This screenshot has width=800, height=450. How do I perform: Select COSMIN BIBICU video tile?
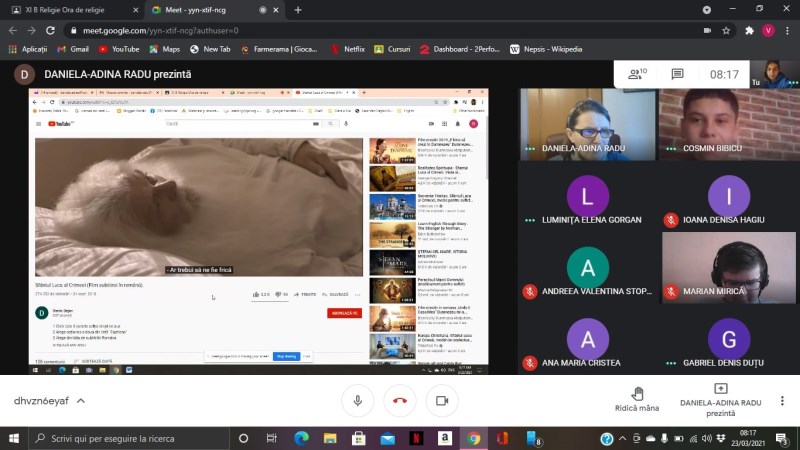coord(729,124)
